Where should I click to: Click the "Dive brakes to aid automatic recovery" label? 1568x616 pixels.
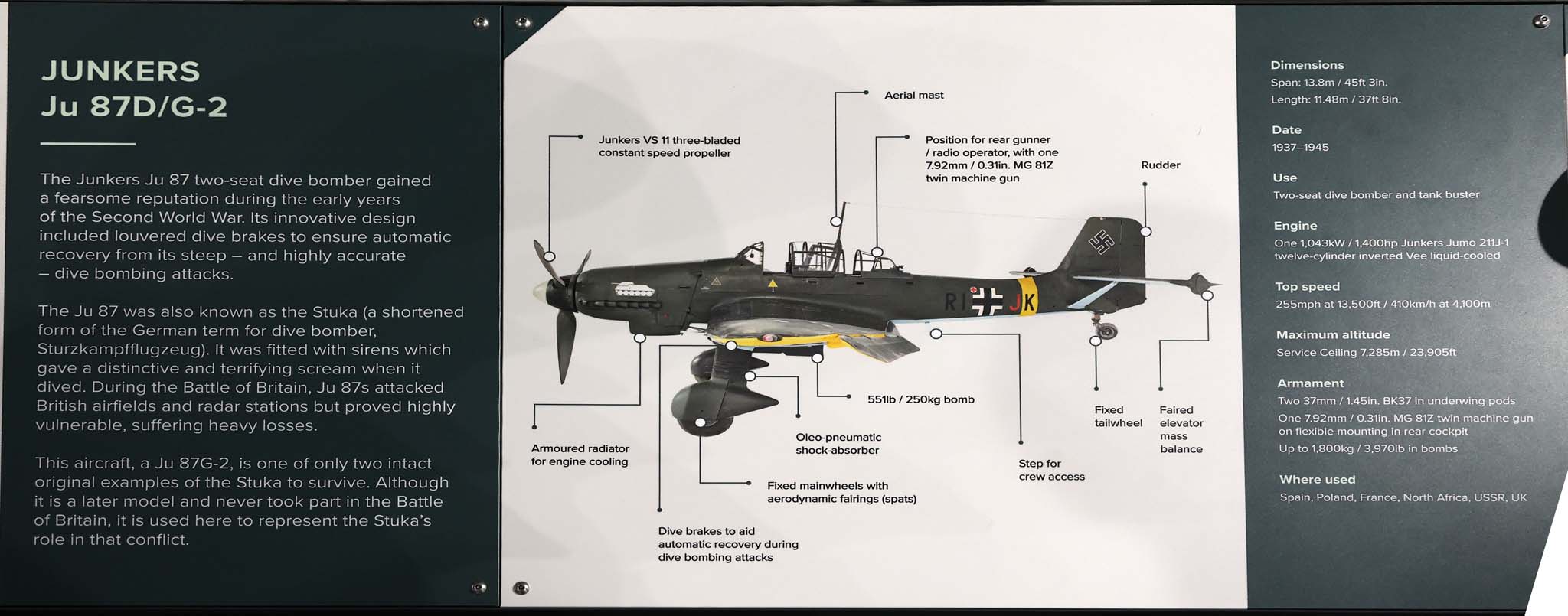click(728, 544)
